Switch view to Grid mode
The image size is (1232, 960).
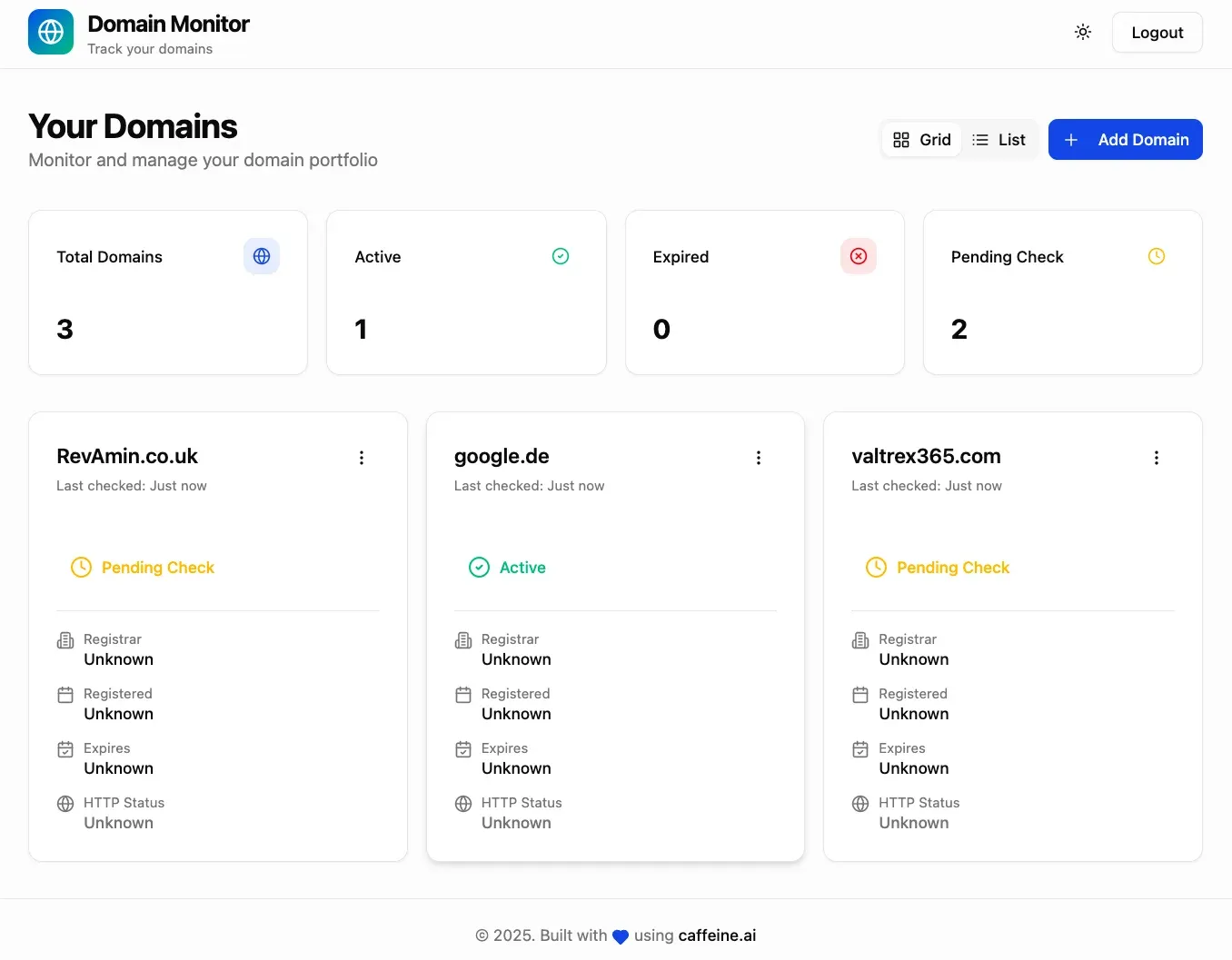click(921, 139)
